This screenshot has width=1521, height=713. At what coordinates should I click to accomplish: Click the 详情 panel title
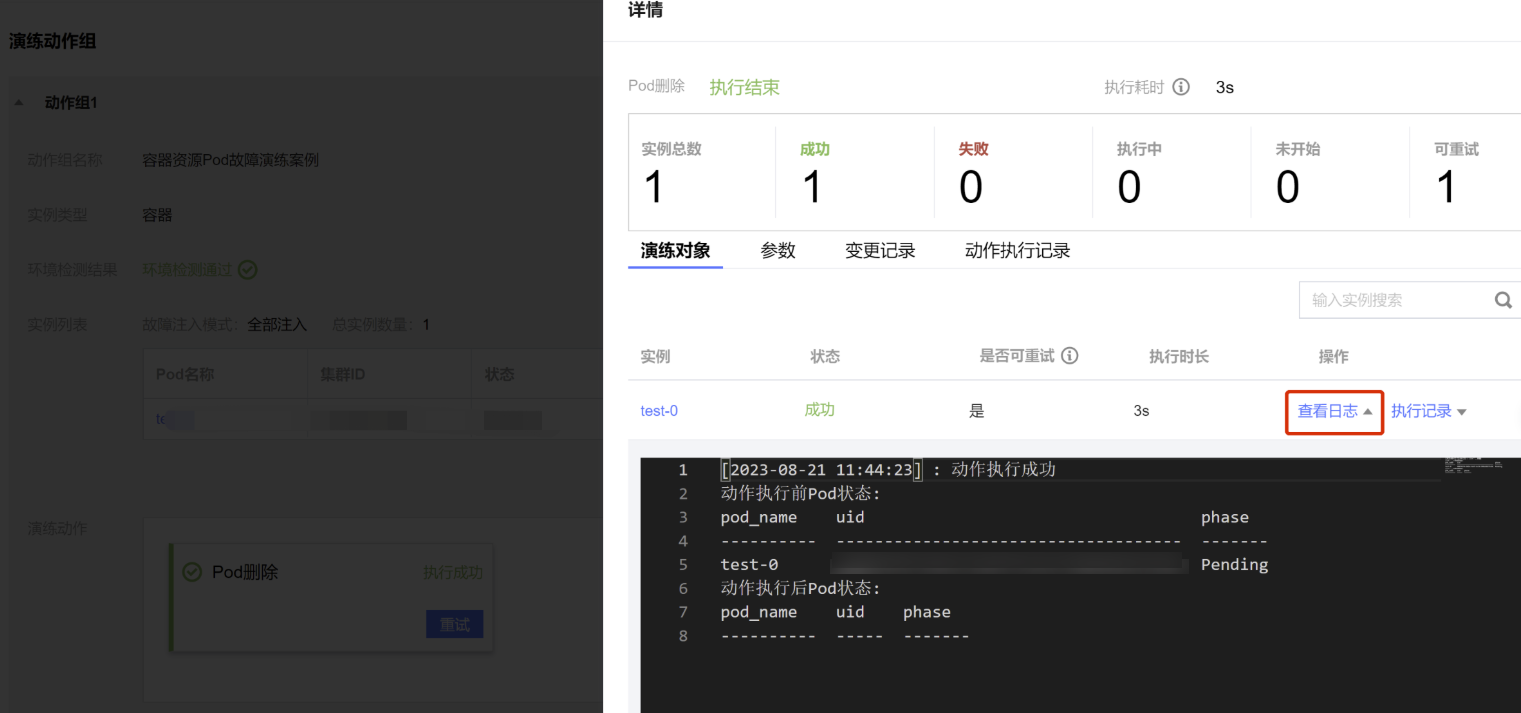click(645, 11)
